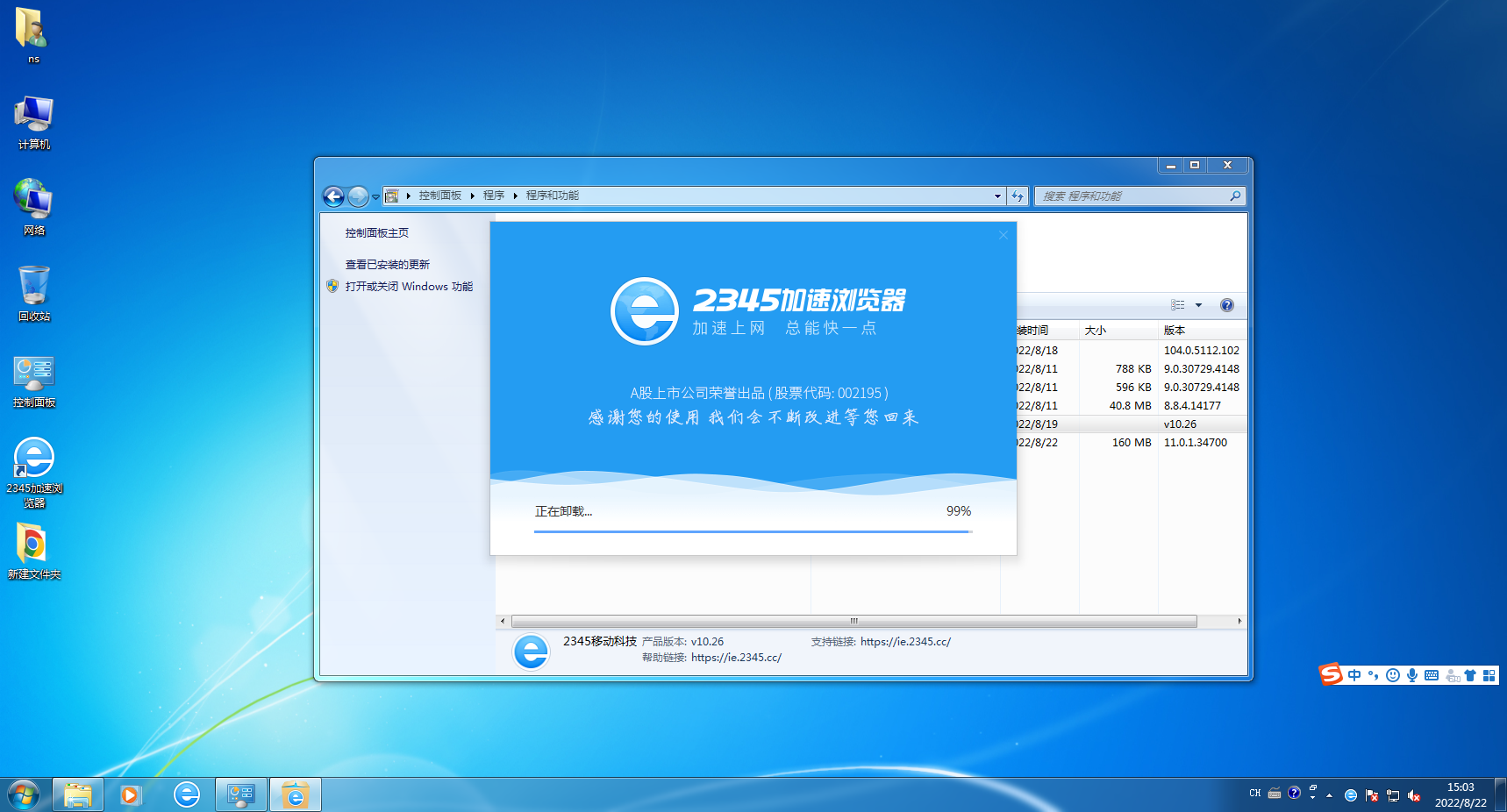Select the 计算机 desktop icon
This screenshot has width=1507, height=812.
tap(33, 123)
